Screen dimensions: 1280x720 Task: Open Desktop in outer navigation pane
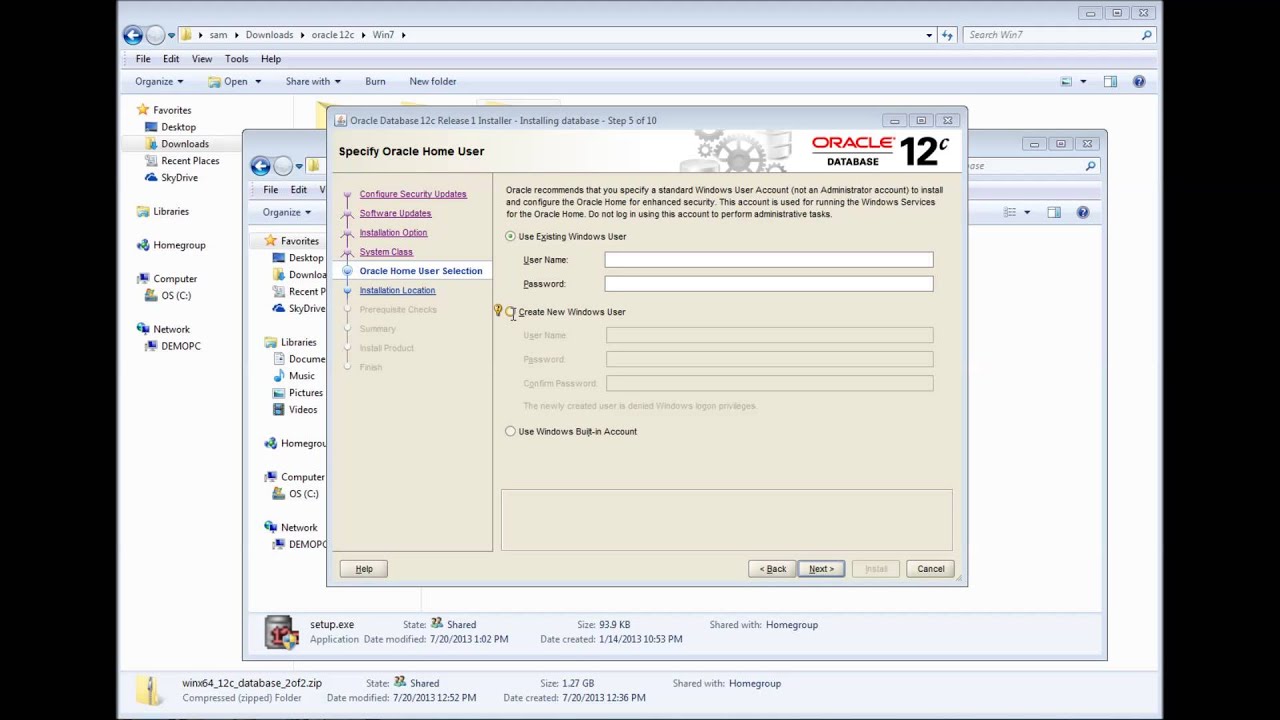[x=178, y=127]
